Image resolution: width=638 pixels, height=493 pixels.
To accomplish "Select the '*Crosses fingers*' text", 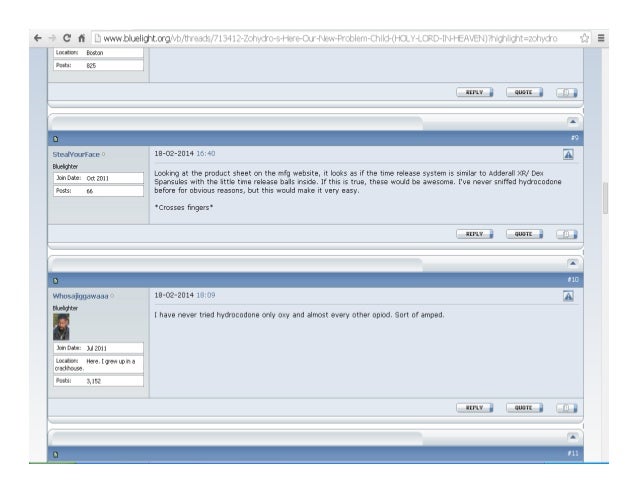I will pos(184,207).
